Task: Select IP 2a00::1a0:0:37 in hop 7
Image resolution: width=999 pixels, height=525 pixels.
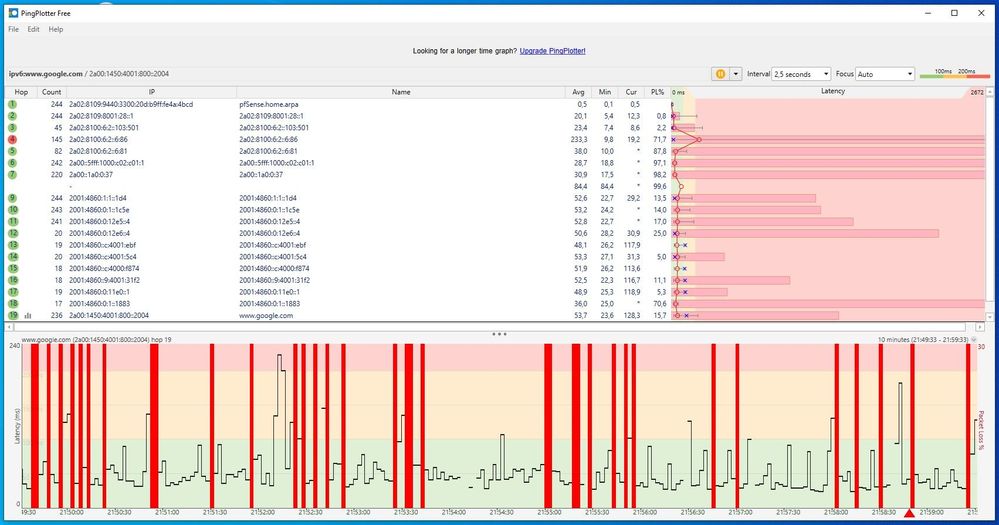Action: (x=91, y=175)
